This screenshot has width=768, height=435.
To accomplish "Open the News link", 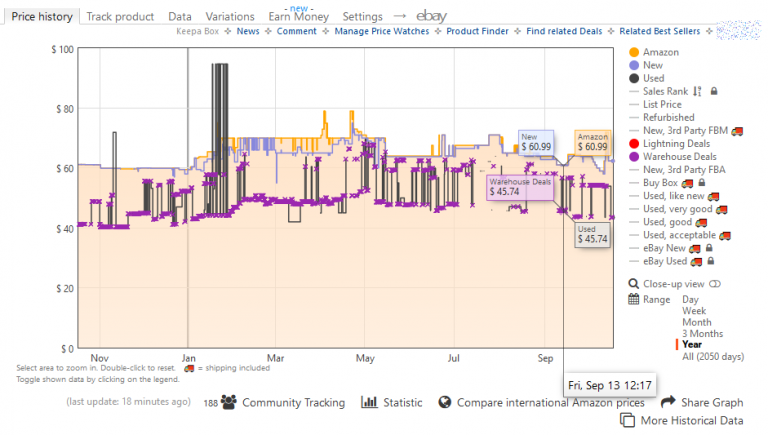I will [x=248, y=31].
